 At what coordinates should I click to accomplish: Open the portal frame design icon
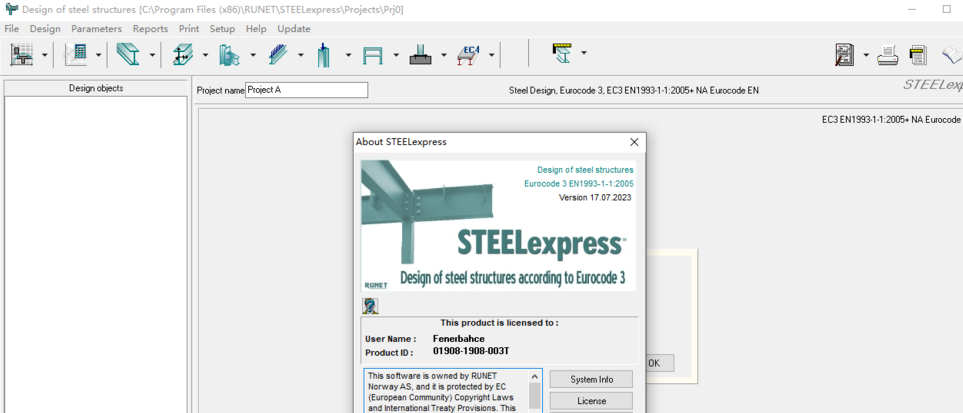pyautogui.click(x=373, y=55)
